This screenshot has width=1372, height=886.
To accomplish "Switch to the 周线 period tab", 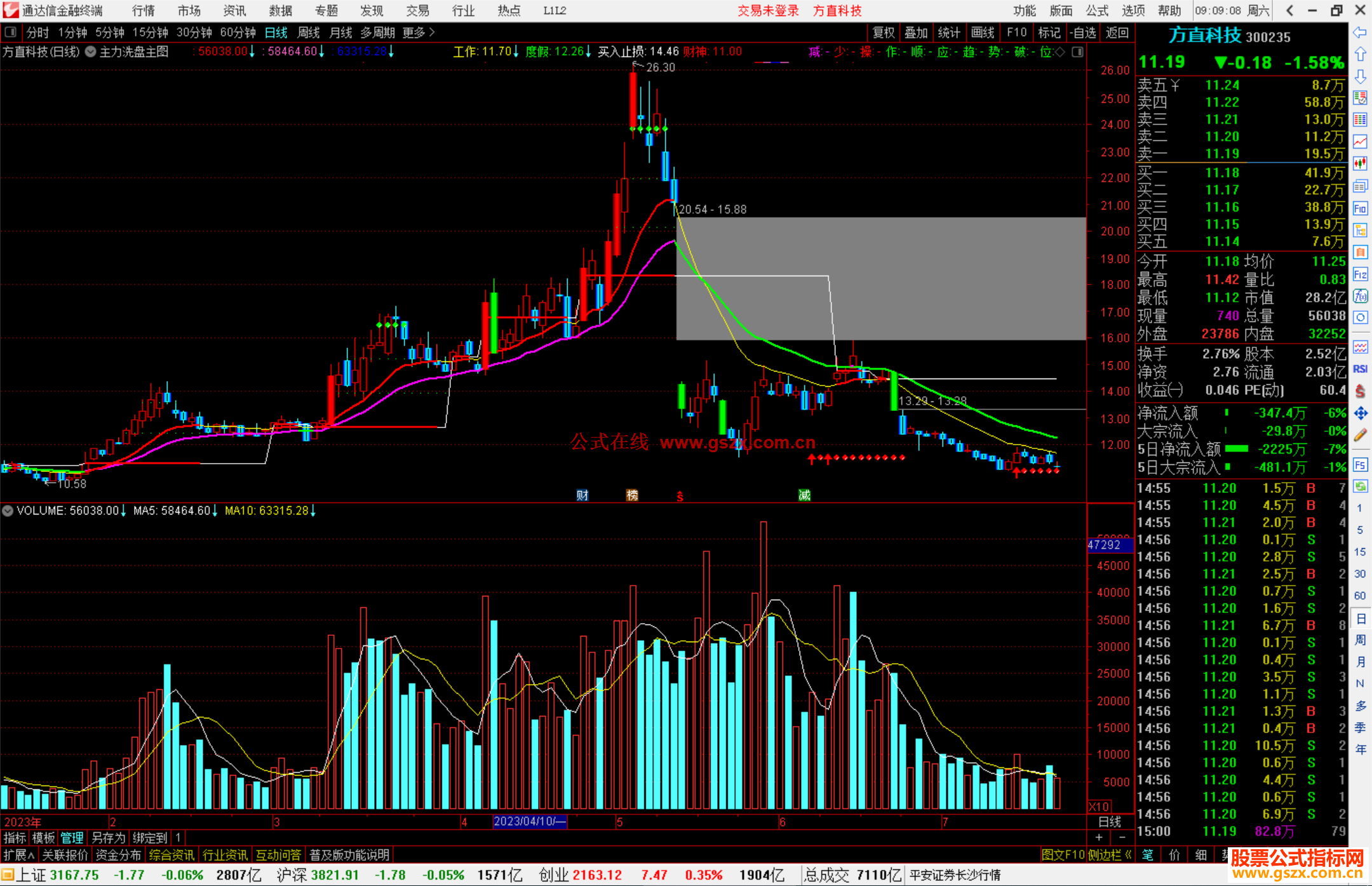I will coord(309,32).
